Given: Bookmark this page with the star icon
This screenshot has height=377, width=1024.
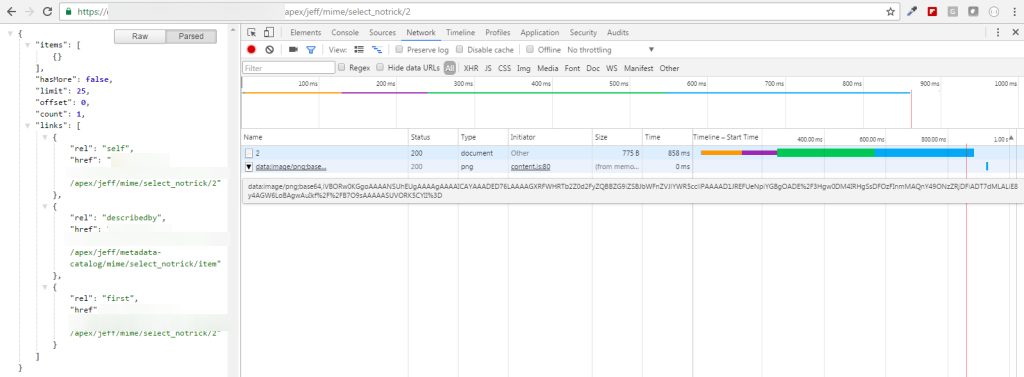Looking at the screenshot, I should click(890, 12).
